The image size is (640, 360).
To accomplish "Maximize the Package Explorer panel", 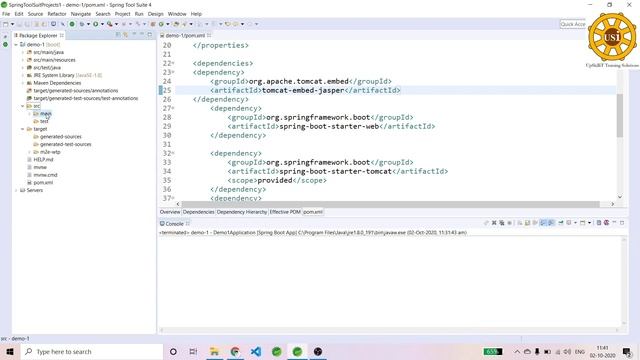I will [149, 35].
